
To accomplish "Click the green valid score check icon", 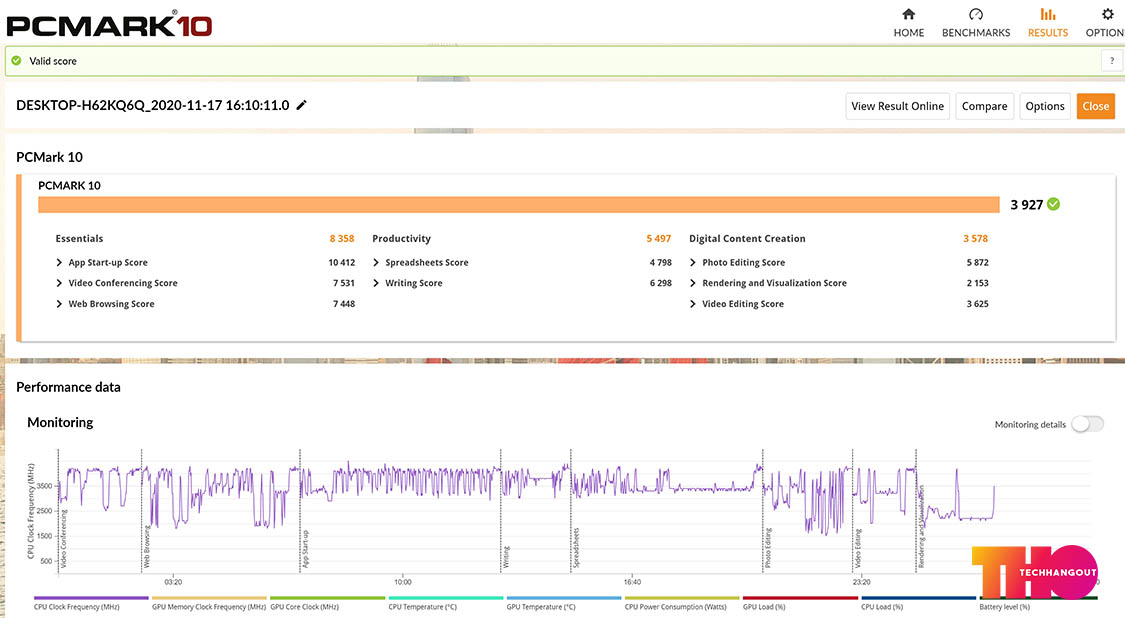I will point(17,61).
